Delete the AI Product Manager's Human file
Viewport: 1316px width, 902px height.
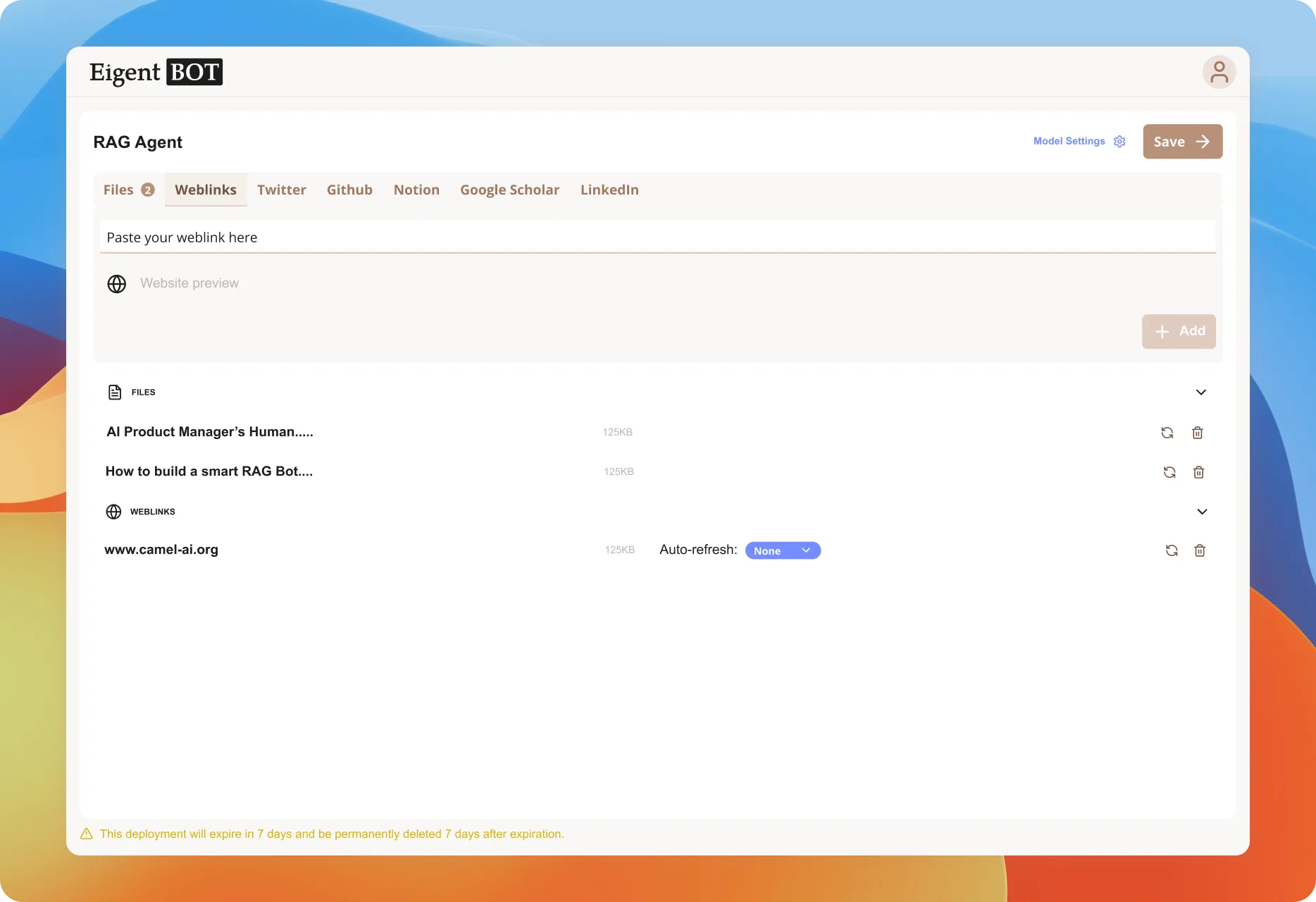click(1197, 432)
